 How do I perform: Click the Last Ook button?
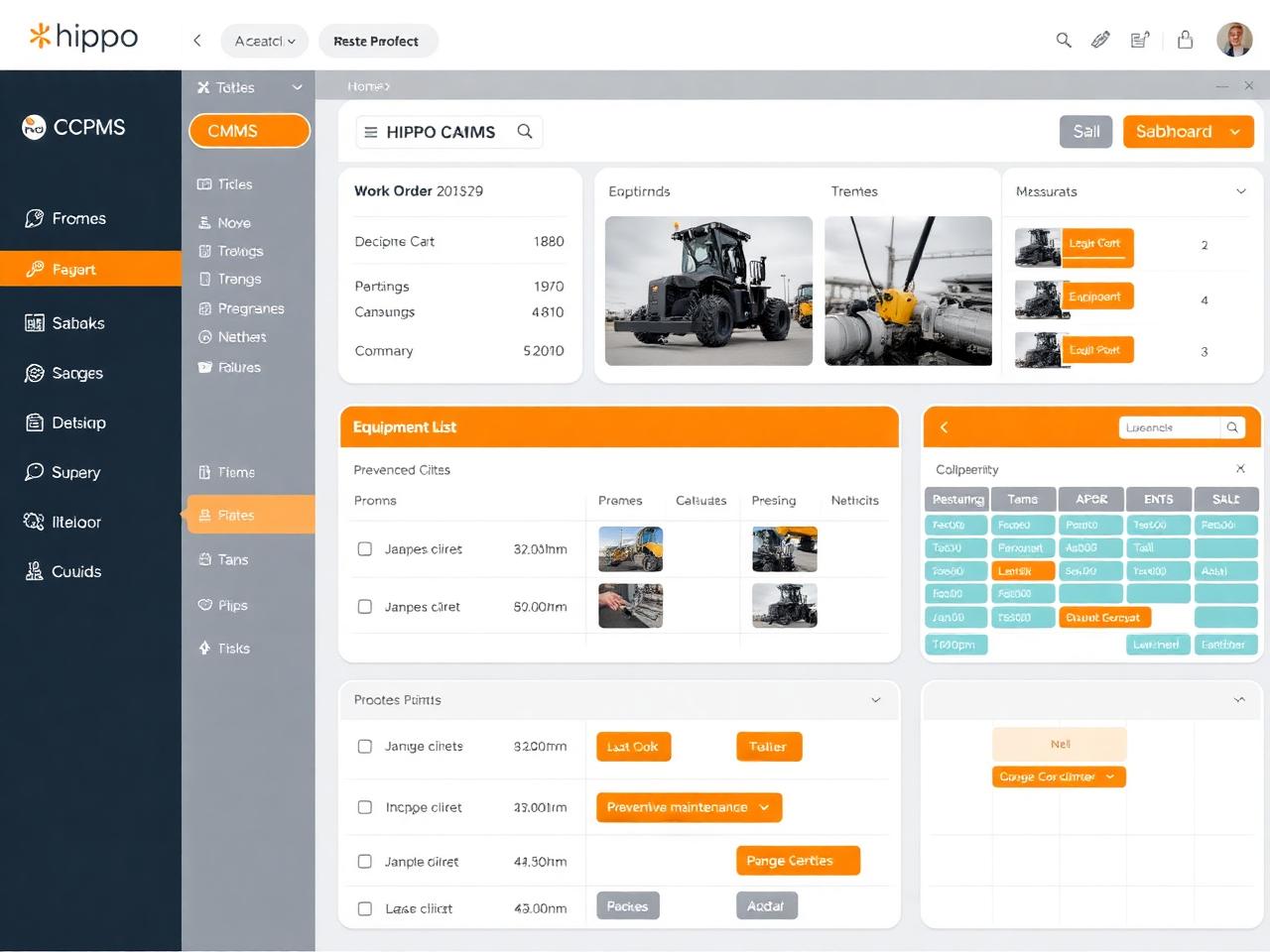[x=633, y=747]
